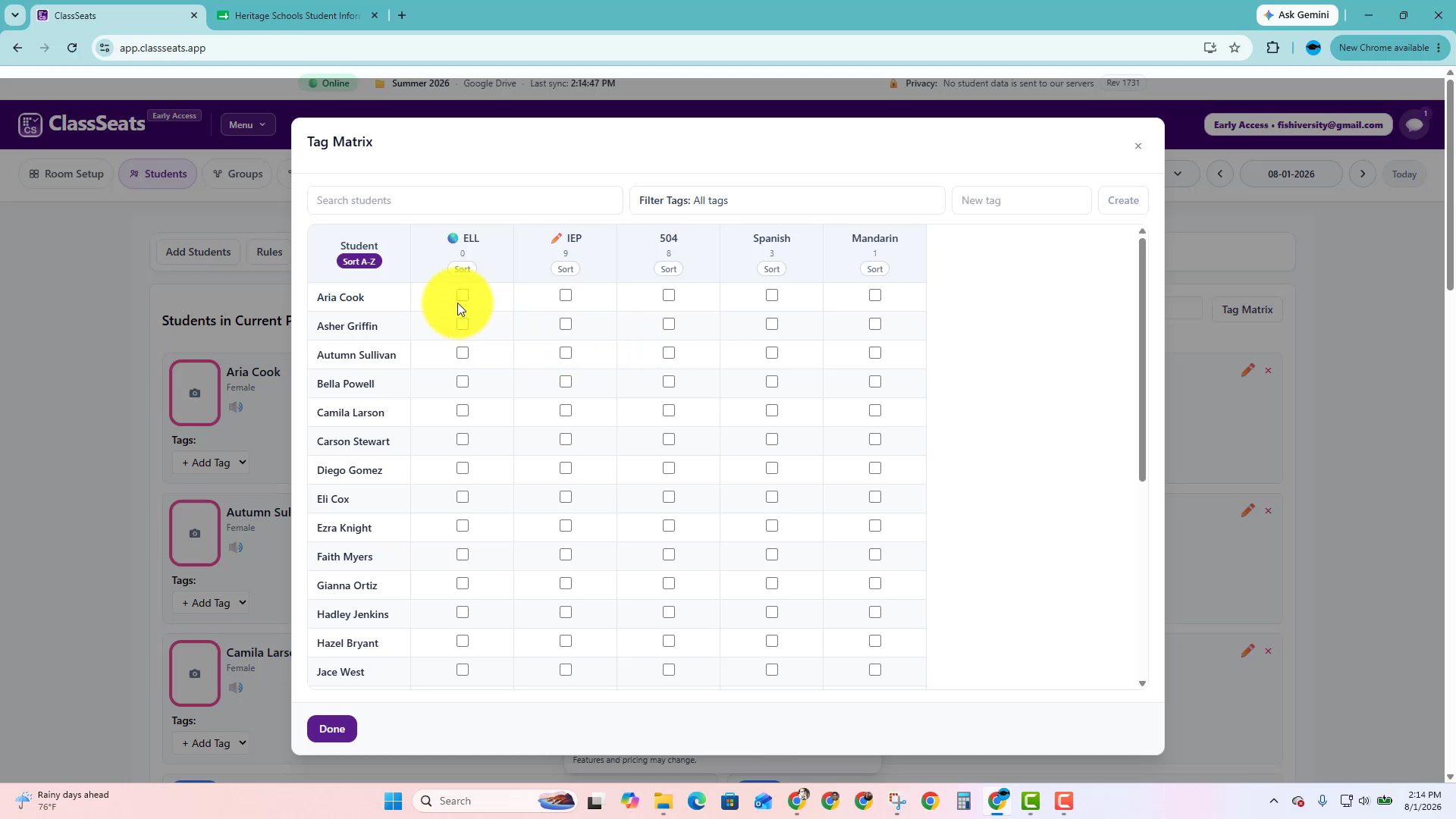
Task: Click the Search students field
Action: [x=465, y=200]
